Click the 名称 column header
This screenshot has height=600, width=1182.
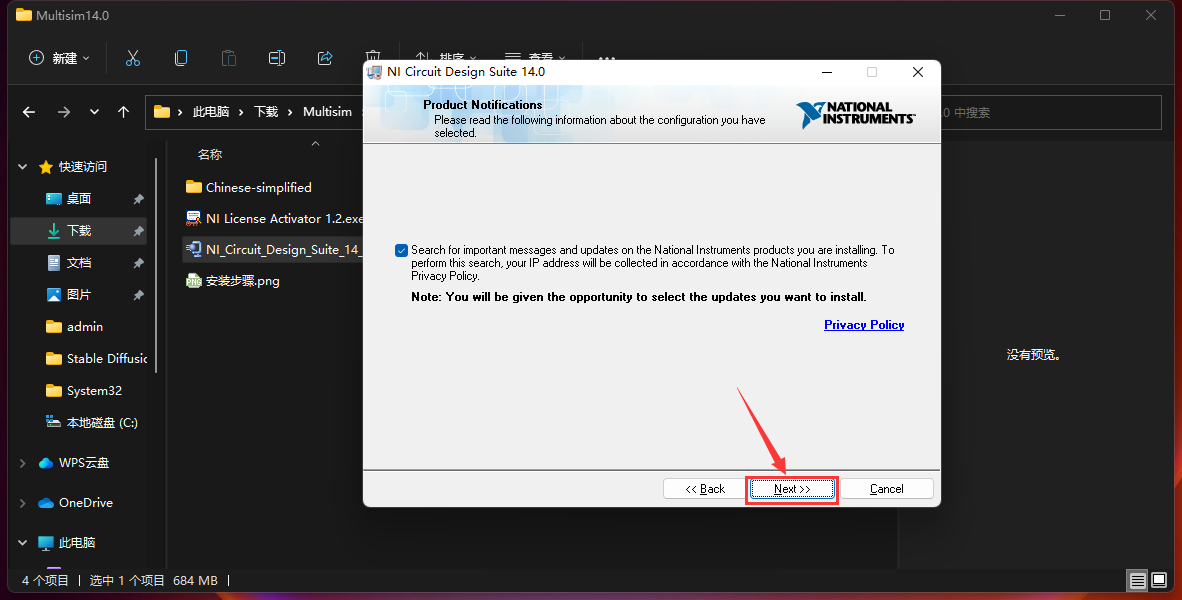coord(210,155)
